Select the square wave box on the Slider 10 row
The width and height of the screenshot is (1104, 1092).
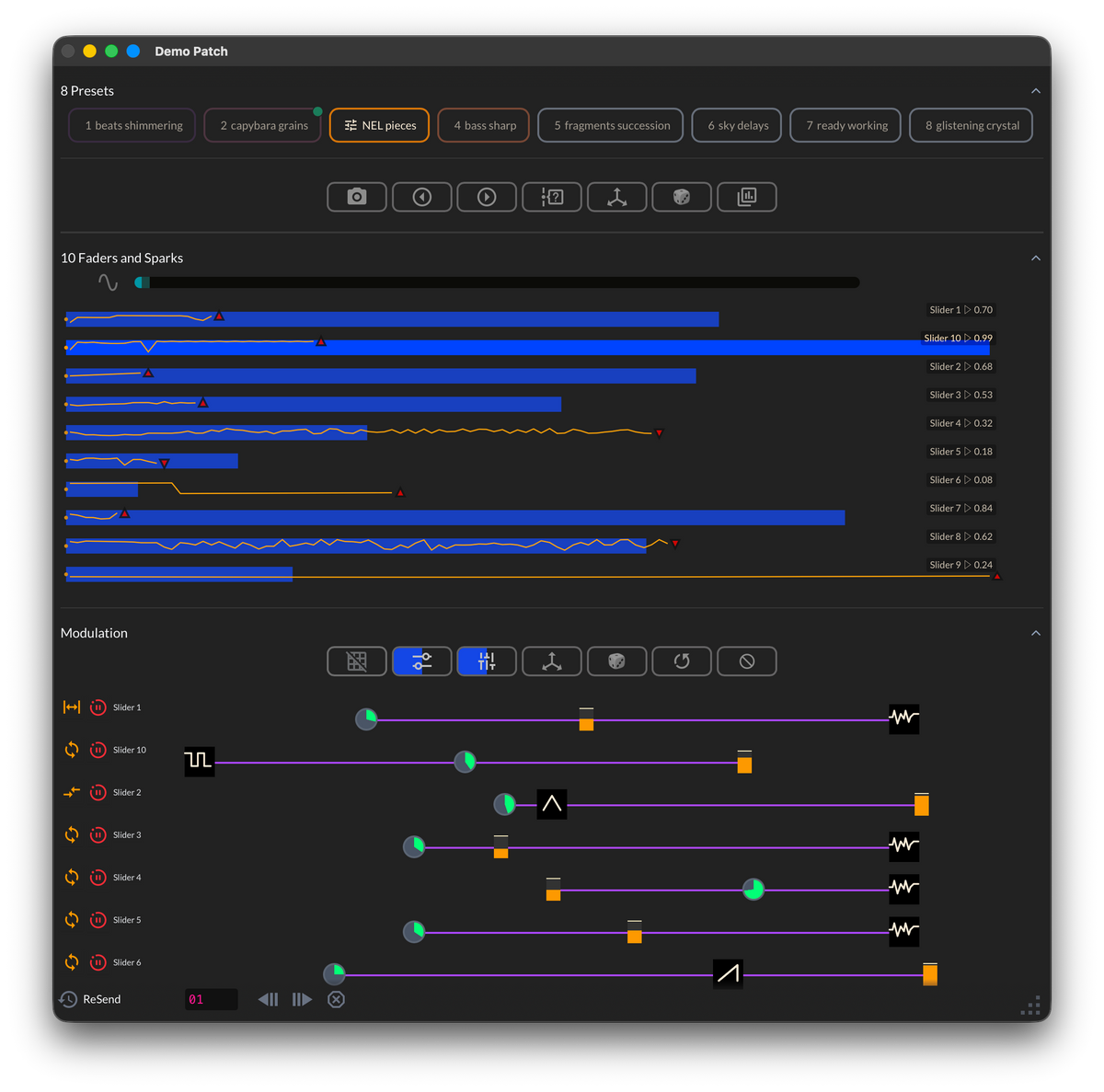click(200, 761)
